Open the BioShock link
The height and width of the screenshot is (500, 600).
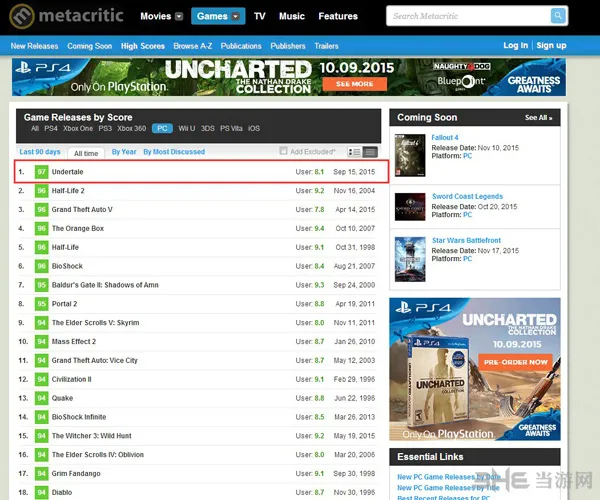(67, 266)
